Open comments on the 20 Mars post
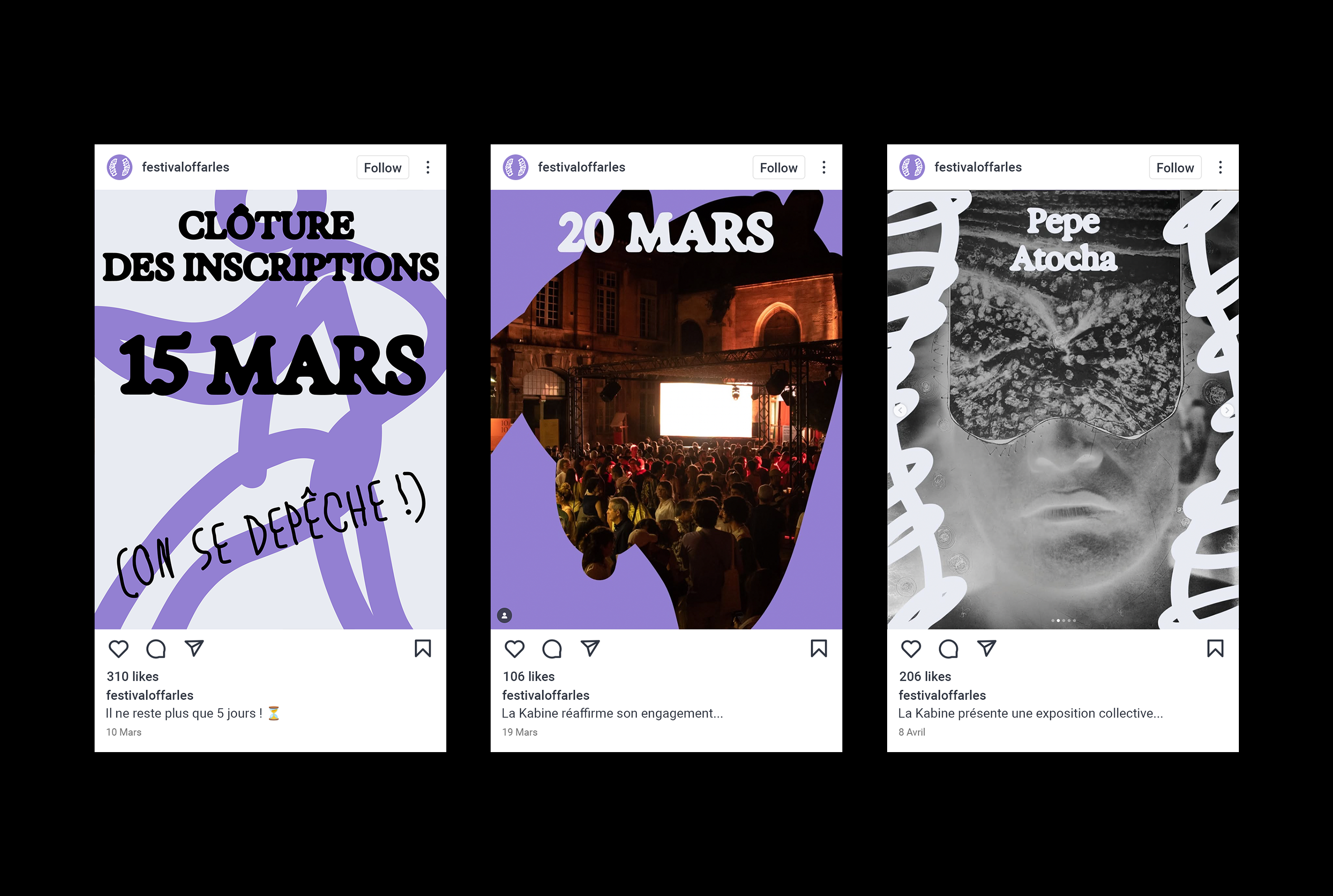This screenshot has width=1333, height=896. (552, 648)
